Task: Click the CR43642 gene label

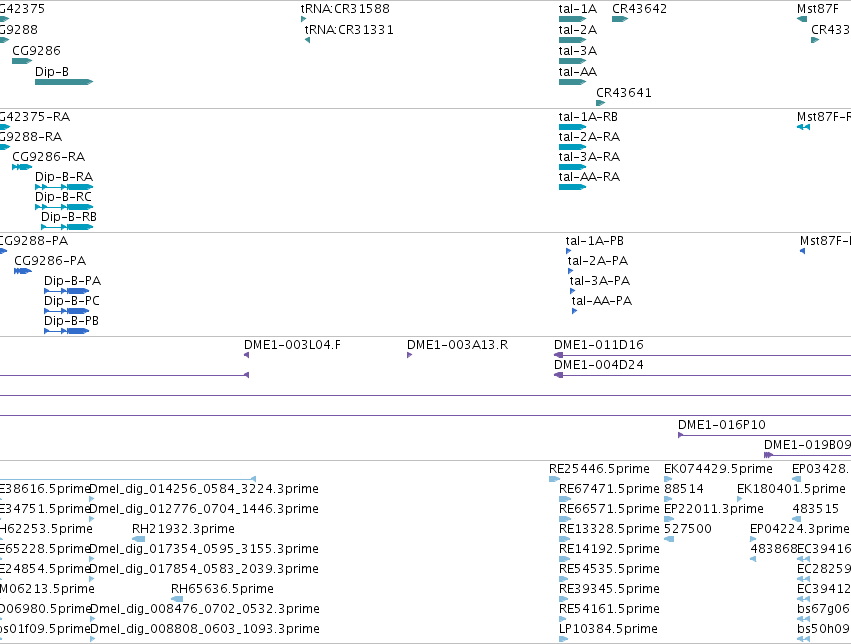Action: click(639, 9)
